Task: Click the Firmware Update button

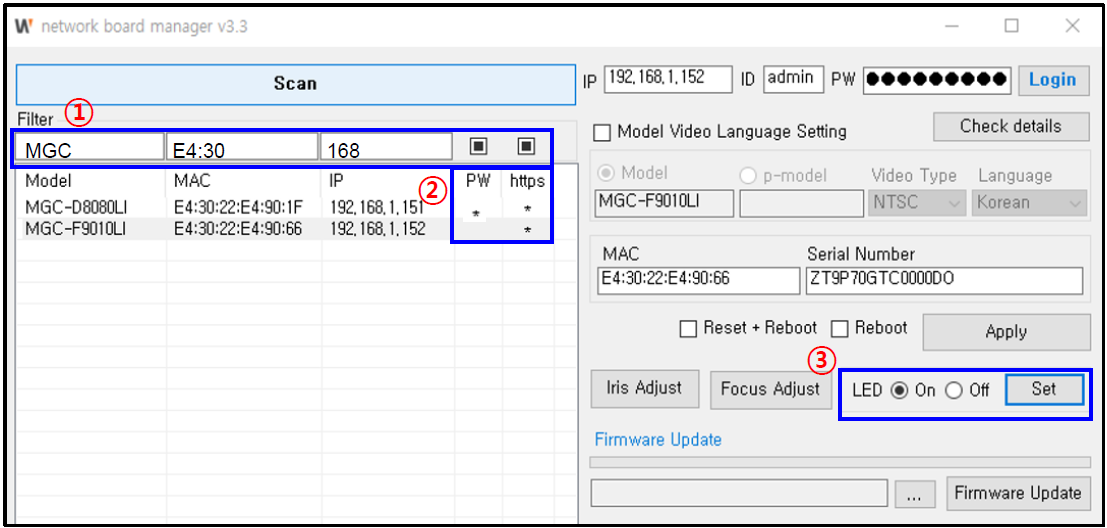Action: (x=1017, y=493)
